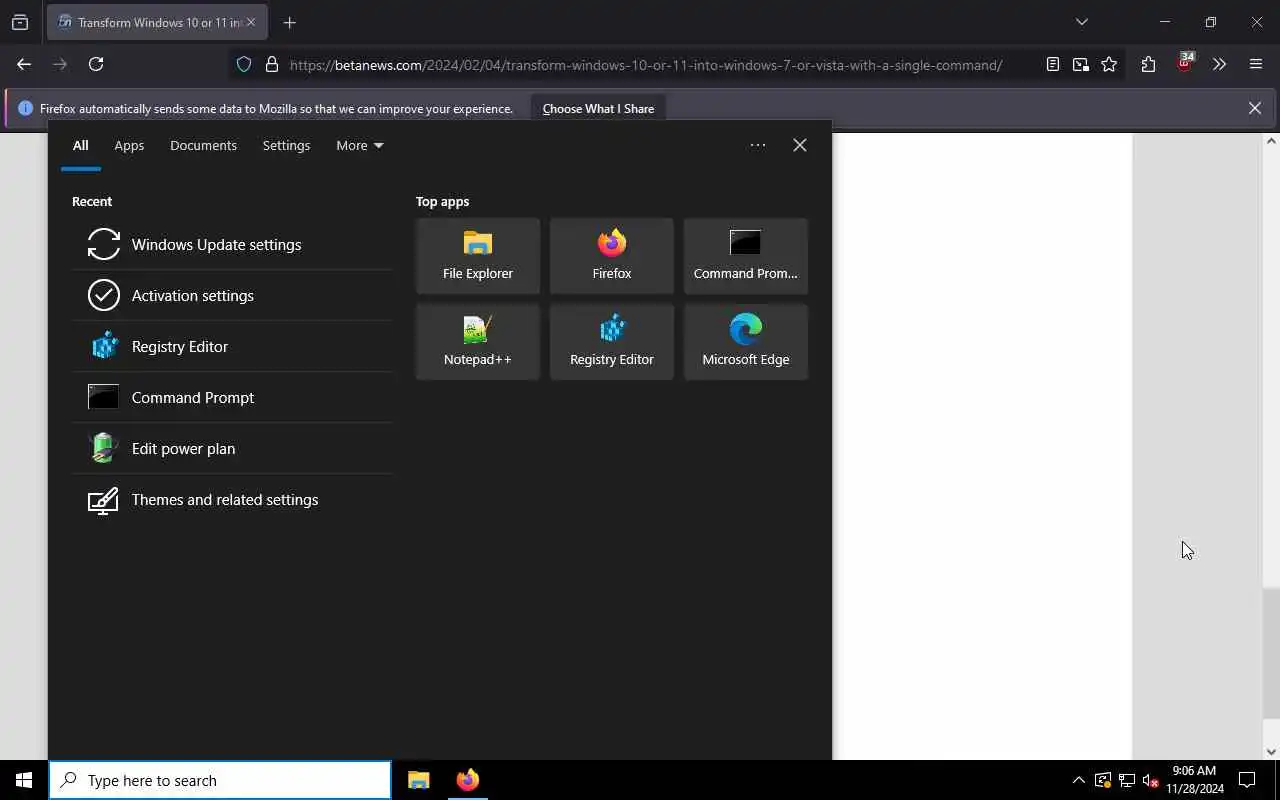Open the extension with 34 badge
This screenshot has height=800, width=1280.
[1184, 64]
